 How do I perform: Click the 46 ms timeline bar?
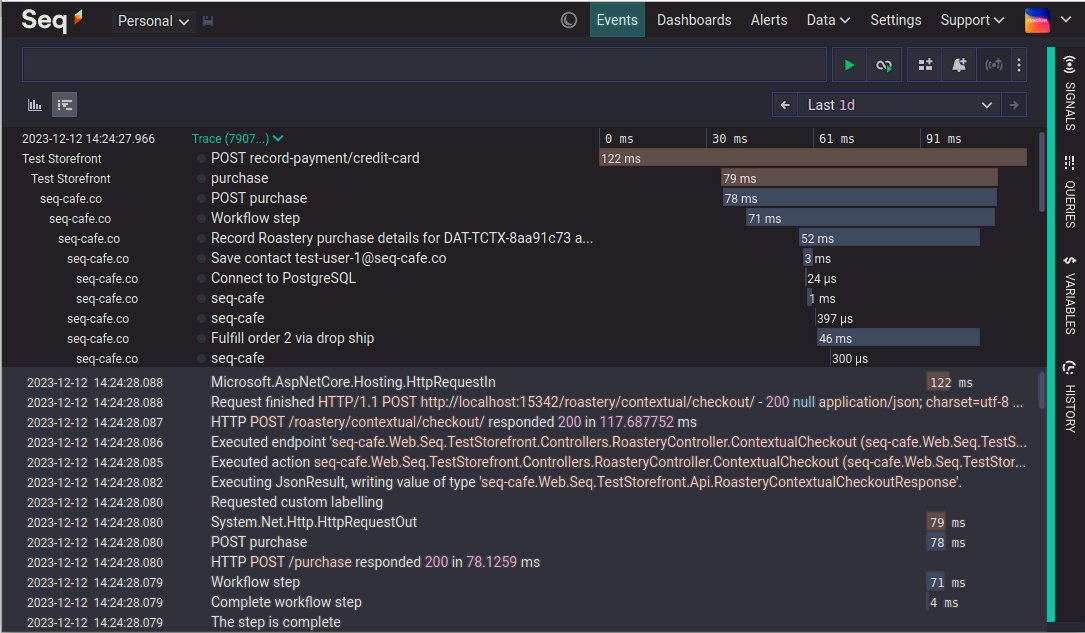pos(898,338)
